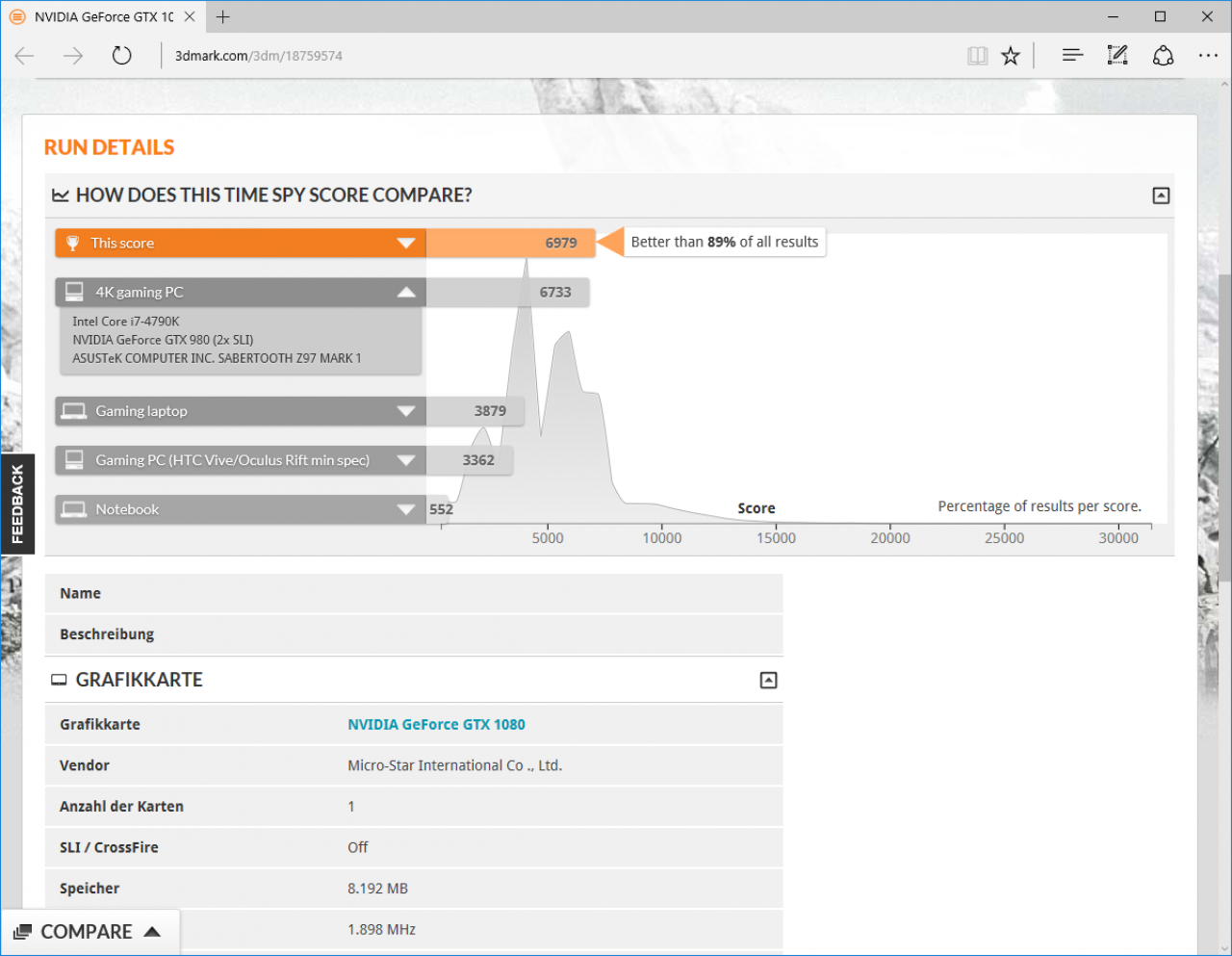Click the 6979 score bar

pyautogui.click(x=510, y=243)
